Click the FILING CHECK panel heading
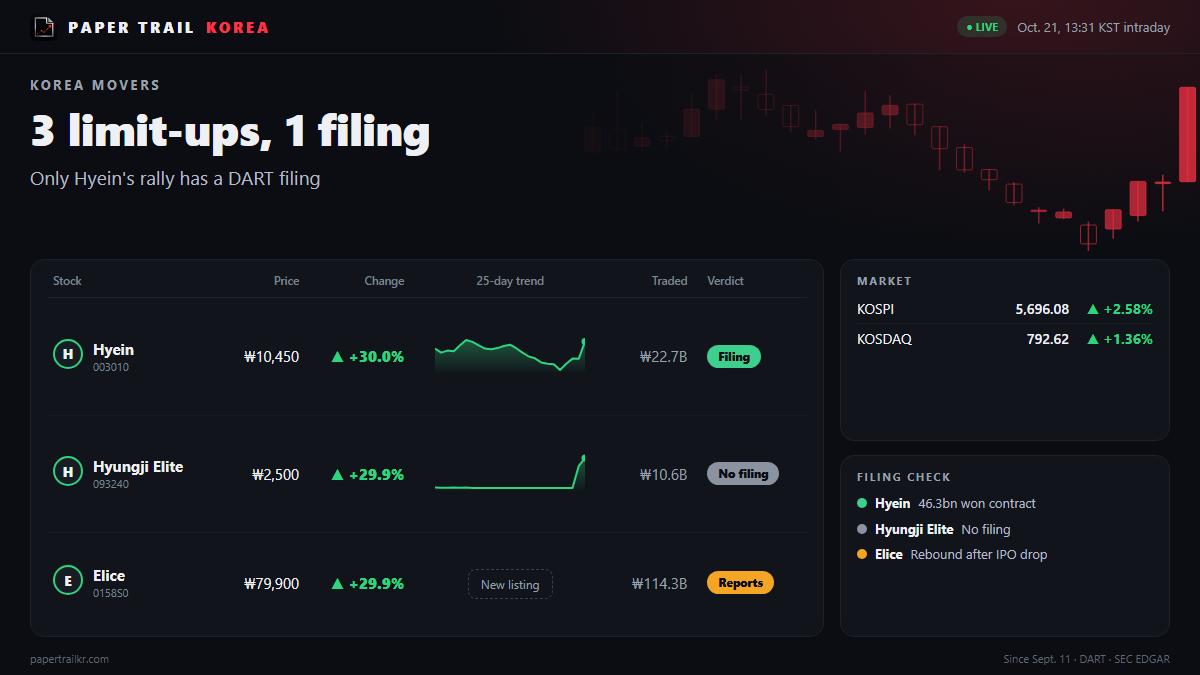1200x675 pixels. 904,478
